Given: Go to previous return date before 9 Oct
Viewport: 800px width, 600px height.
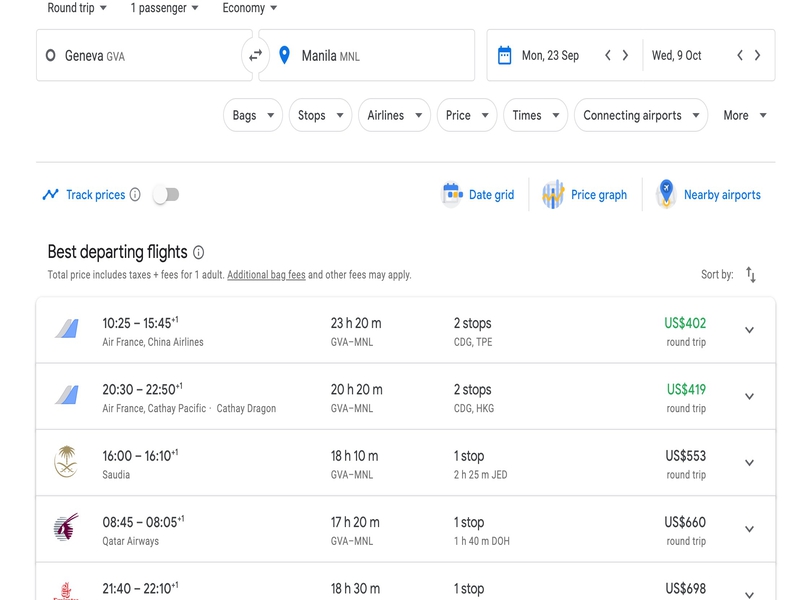Looking at the screenshot, I should [740, 55].
